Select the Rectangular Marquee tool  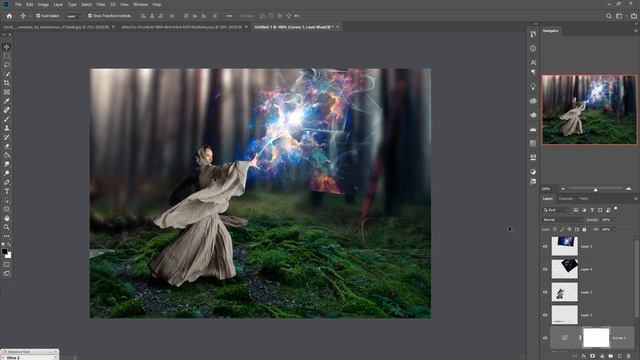click(7, 56)
